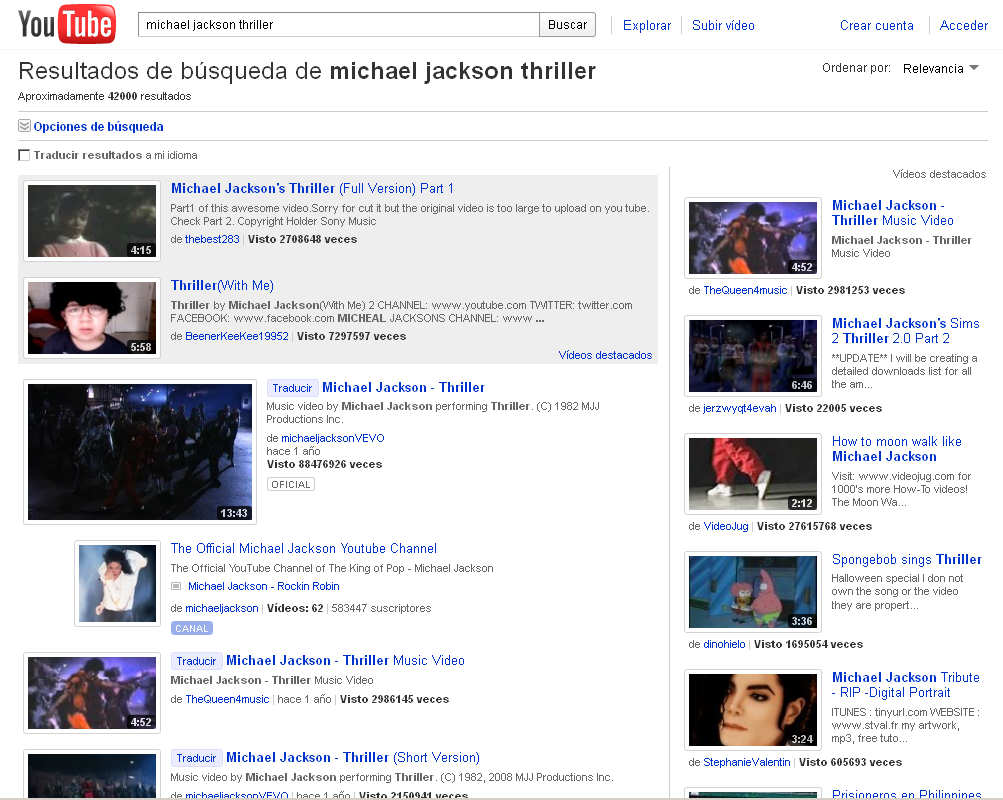Visit the thebest283 uploader channel link
Screen dimensions: 1003x800
click(212, 240)
